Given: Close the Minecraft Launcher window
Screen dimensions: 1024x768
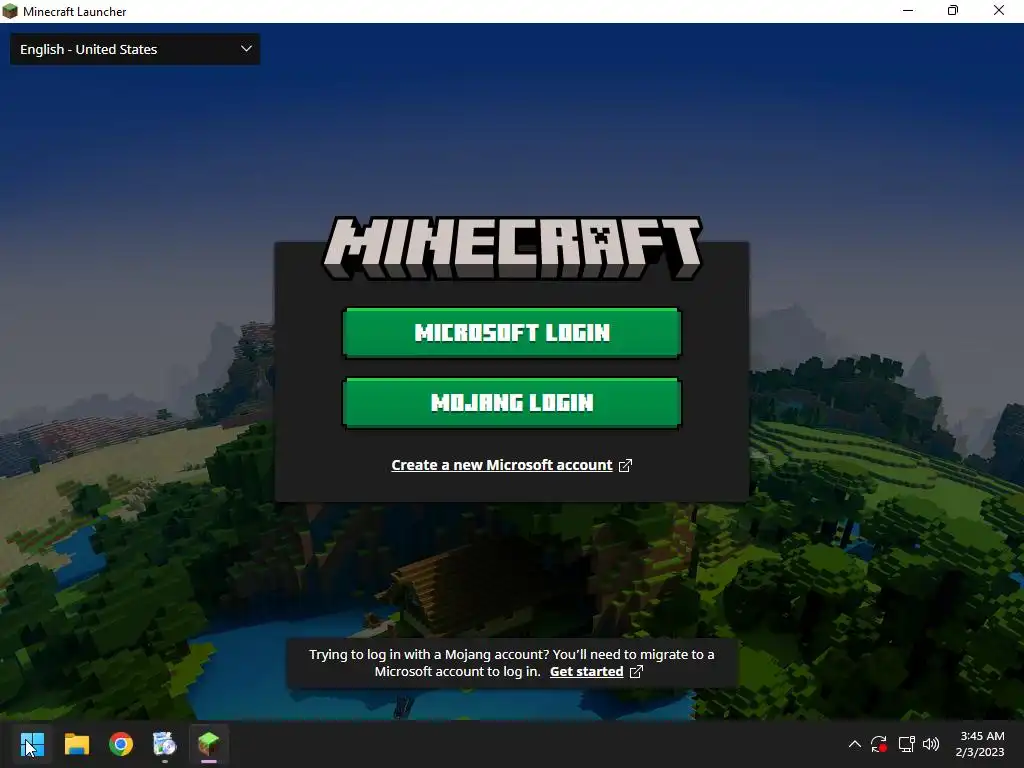Looking at the screenshot, I should [x=999, y=11].
